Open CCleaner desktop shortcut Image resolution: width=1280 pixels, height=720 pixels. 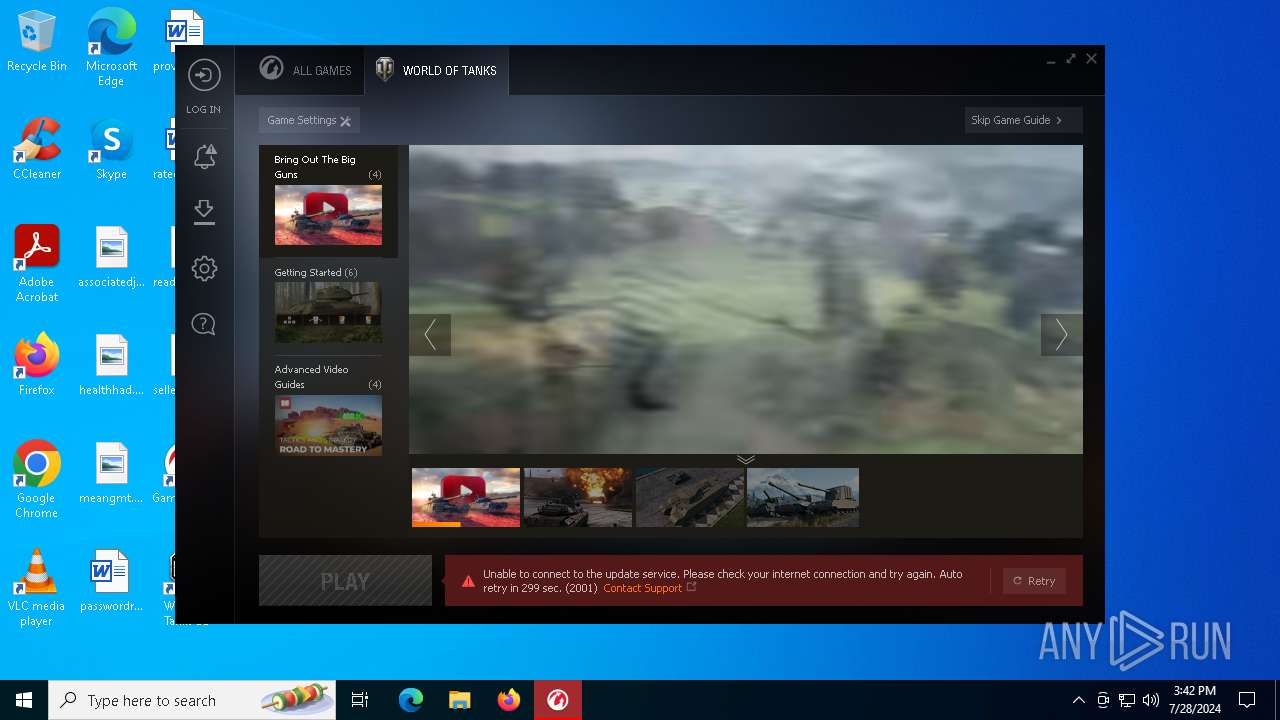[x=37, y=150]
